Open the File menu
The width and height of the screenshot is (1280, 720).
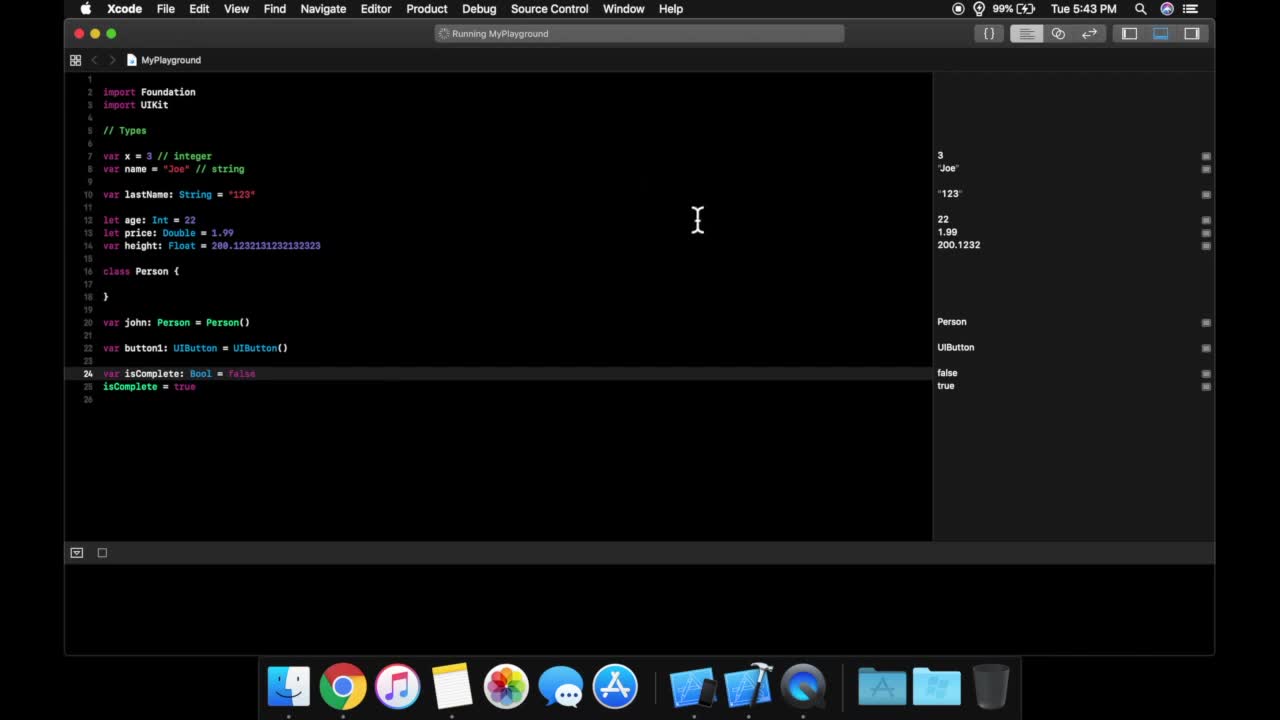pyautogui.click(x=166, y=9)
